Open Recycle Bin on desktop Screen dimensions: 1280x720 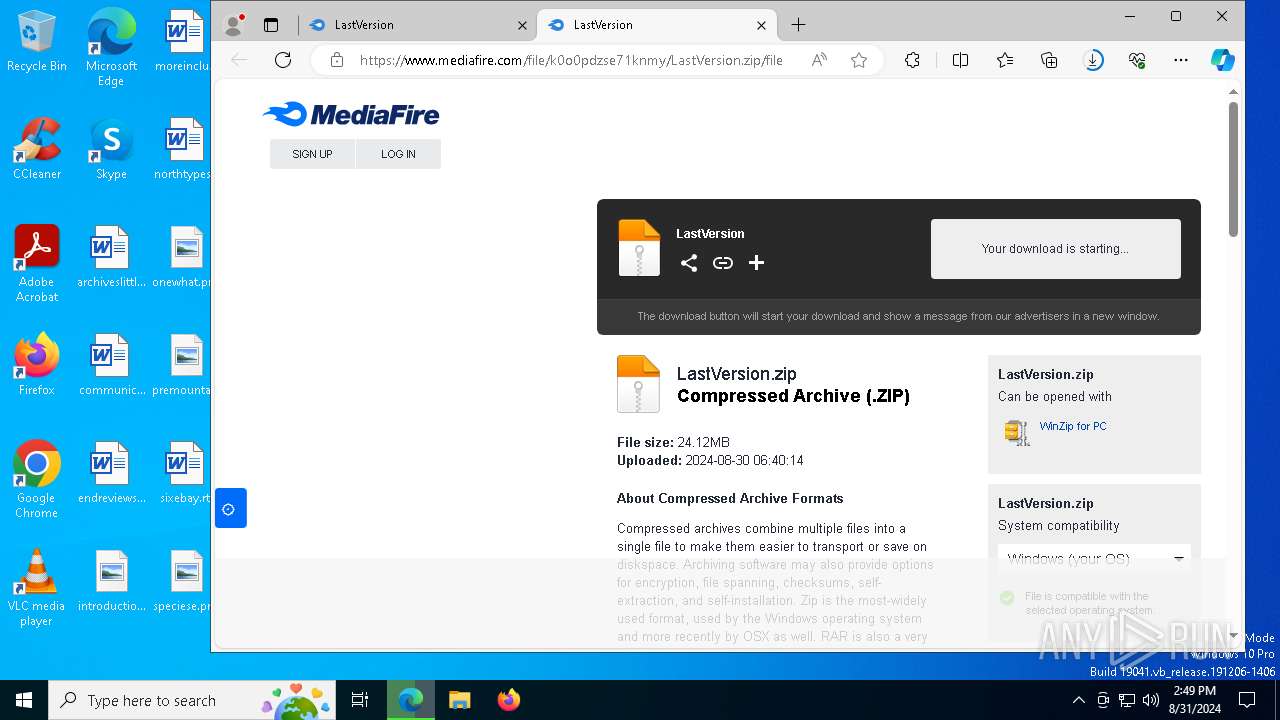pyautogui.click(x=37, y=40)
